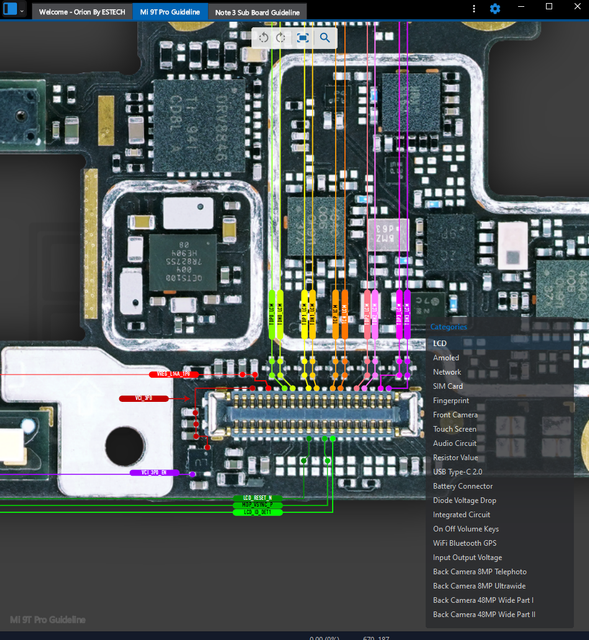Open the Note 3 Sub Board Guideline tab
This screenshot has height=640, width=589.
click(x=258, y=12)
